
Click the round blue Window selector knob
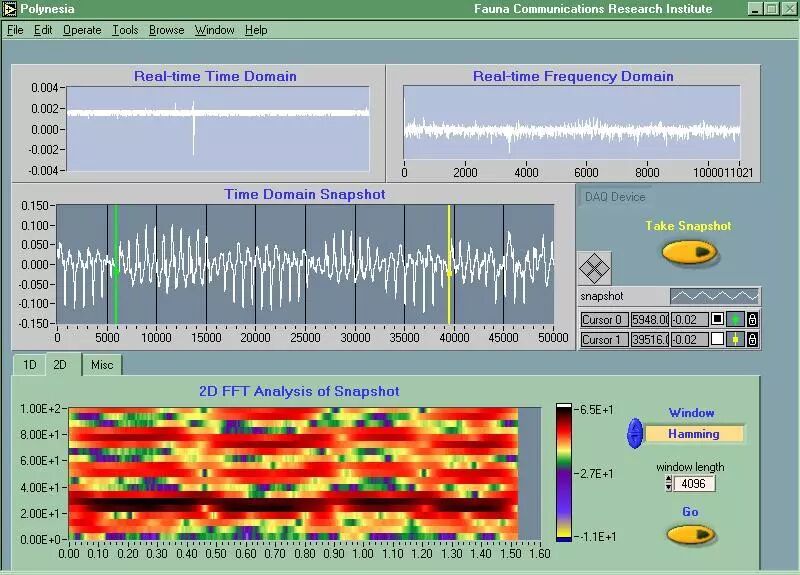(x=635, y=434)
